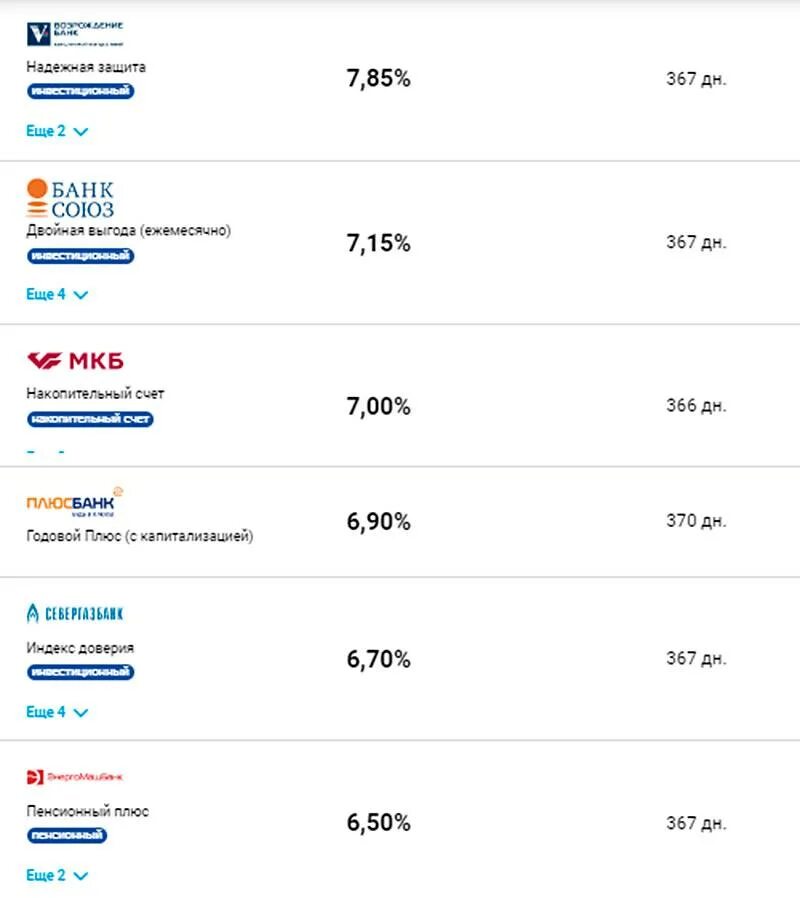Open the Индекс доверия deposit
The width and height of the screenshot is (800, 898).
[80, 648]
